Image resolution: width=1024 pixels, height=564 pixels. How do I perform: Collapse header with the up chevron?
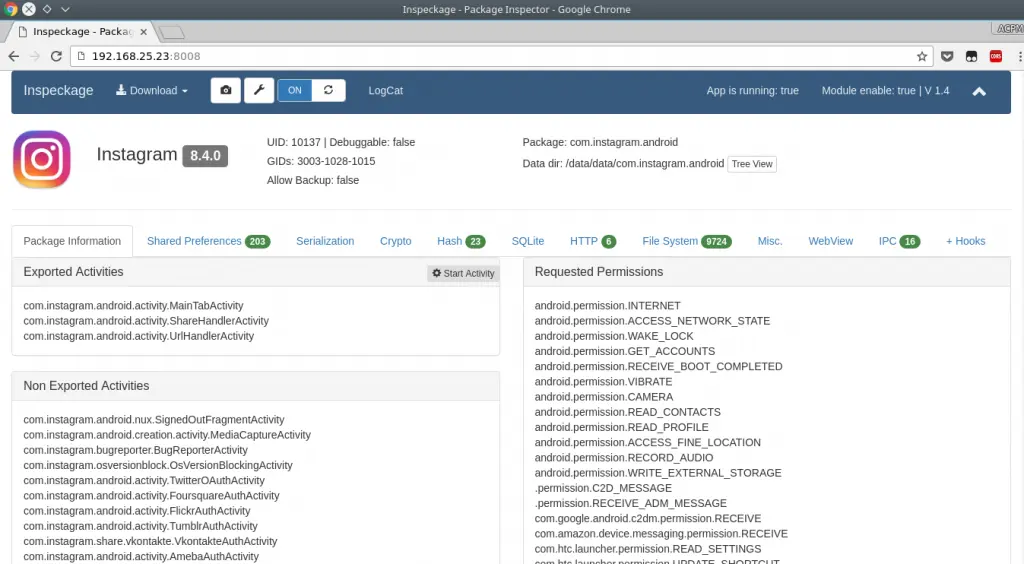point(979,91)
